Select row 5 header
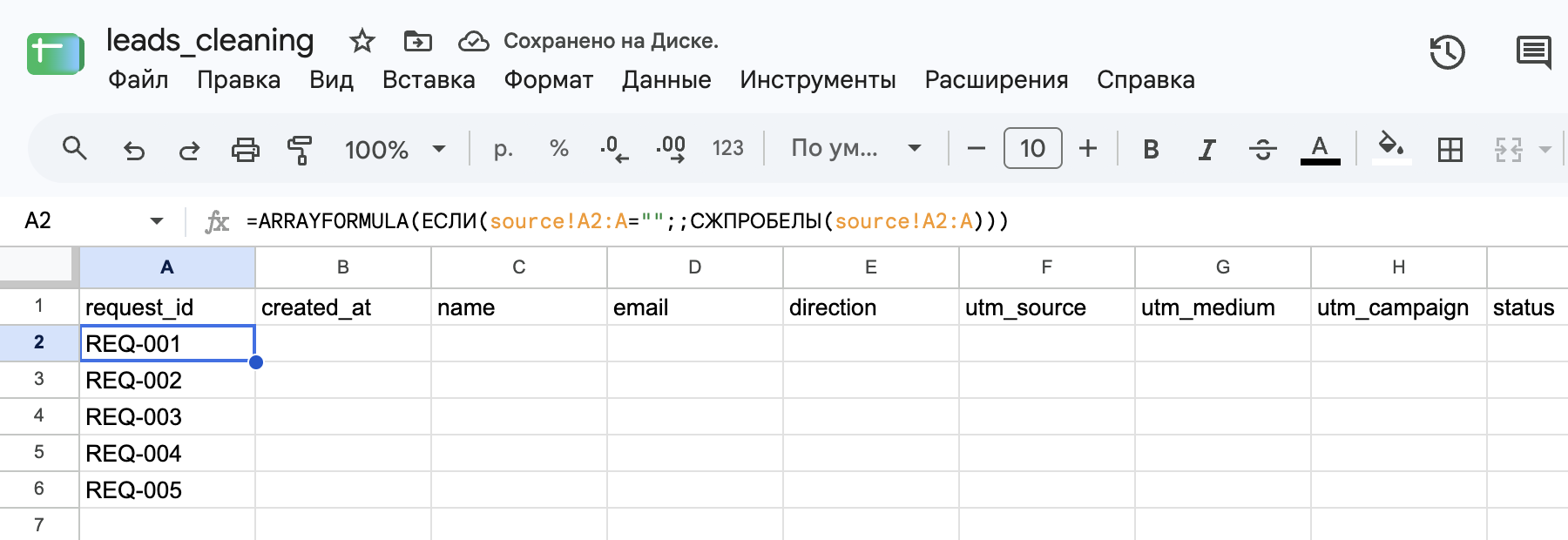 tap(39, 452)
